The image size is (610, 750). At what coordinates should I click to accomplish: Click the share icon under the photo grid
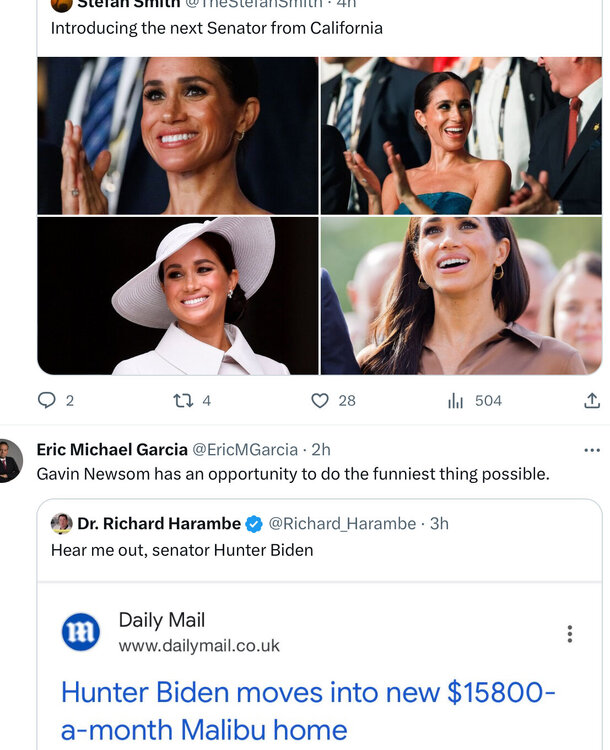coord(591,401)
